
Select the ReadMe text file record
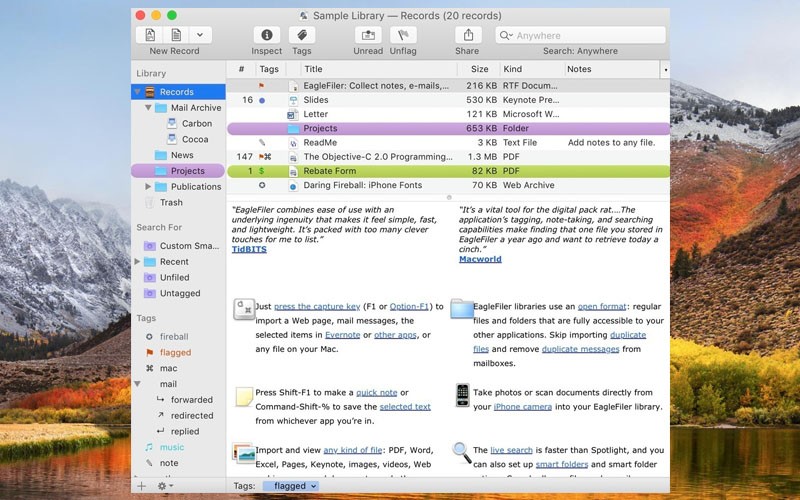448,143
